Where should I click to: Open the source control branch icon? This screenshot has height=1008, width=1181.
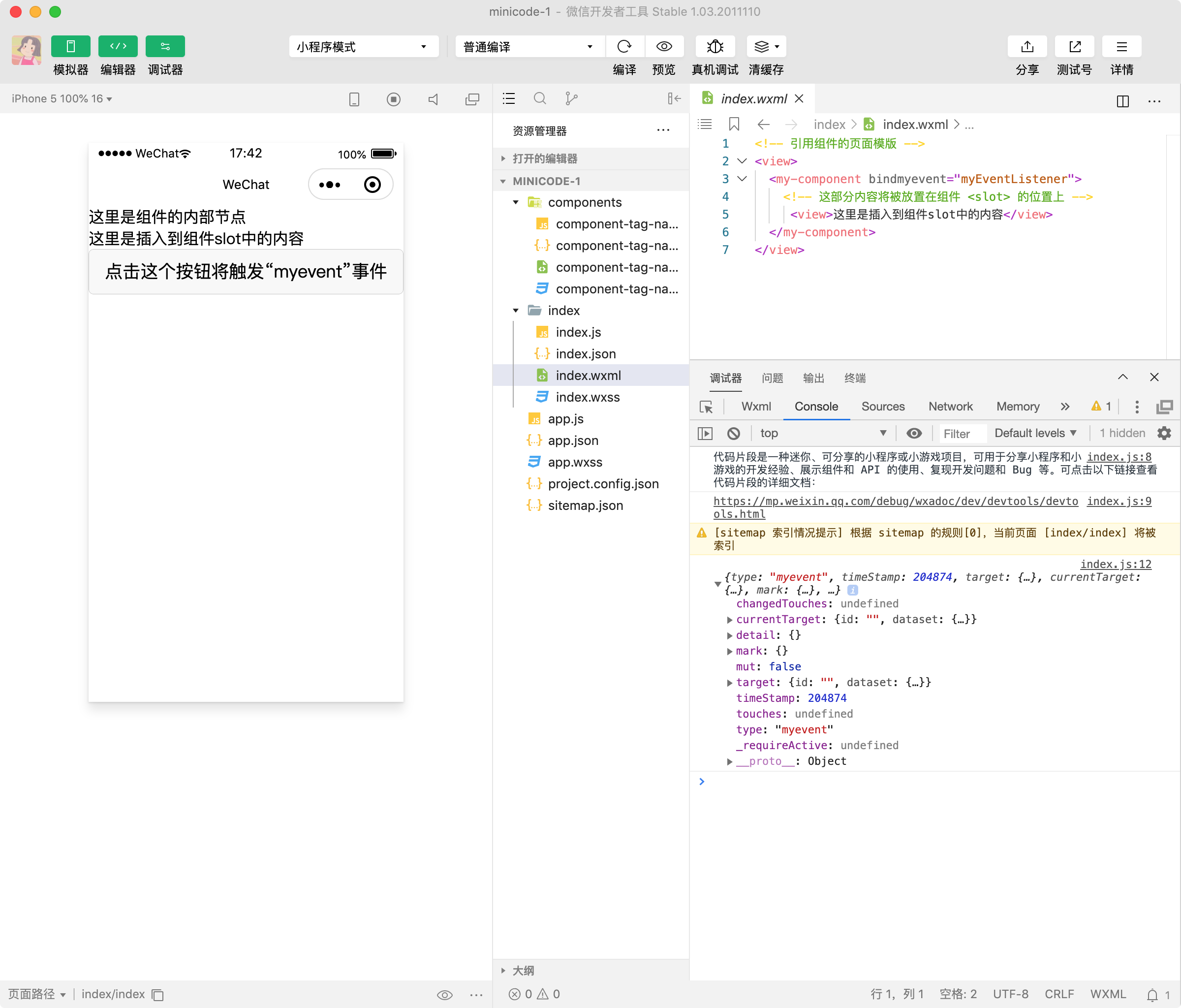pyautogui.click(x=571, y=98)
